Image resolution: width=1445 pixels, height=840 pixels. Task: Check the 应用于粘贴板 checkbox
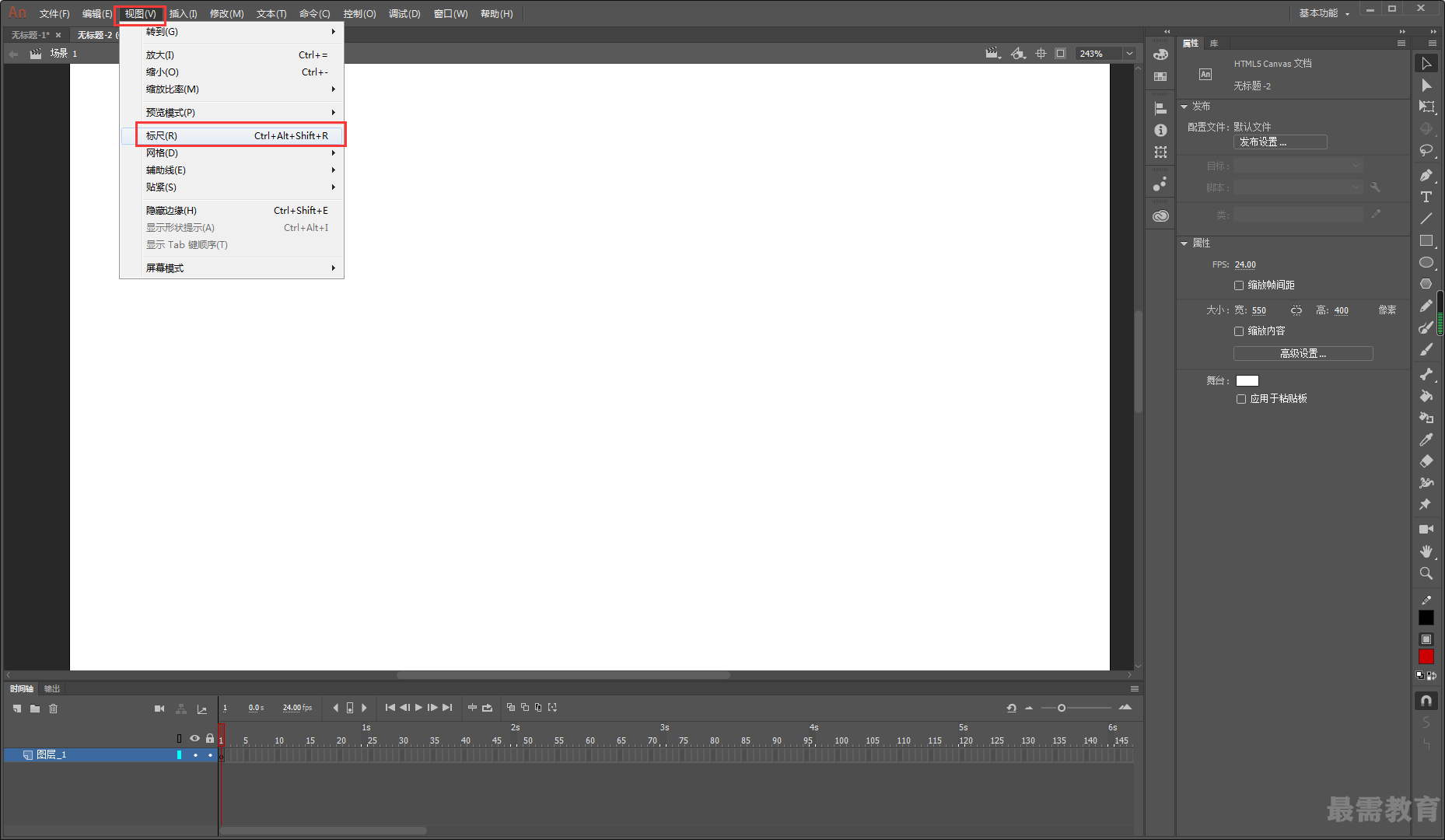click(1241, 399)
